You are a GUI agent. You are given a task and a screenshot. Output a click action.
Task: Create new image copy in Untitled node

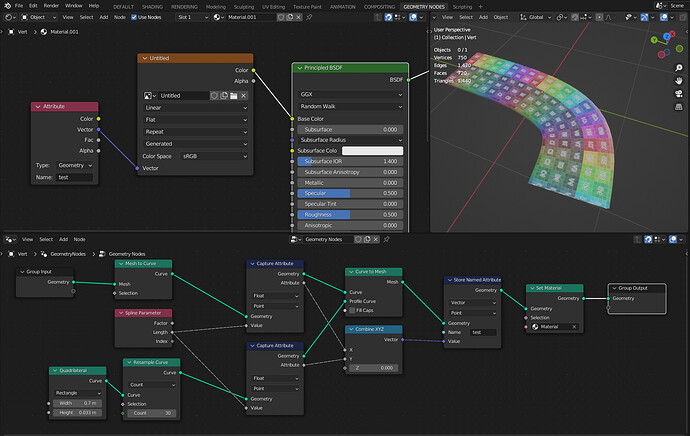224,95
